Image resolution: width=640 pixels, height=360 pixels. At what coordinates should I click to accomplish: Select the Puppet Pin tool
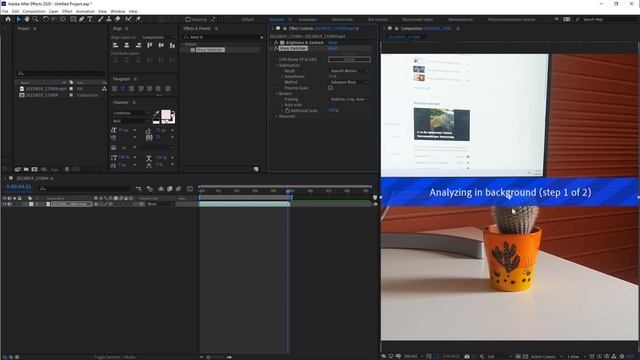(x=138, y=19)
